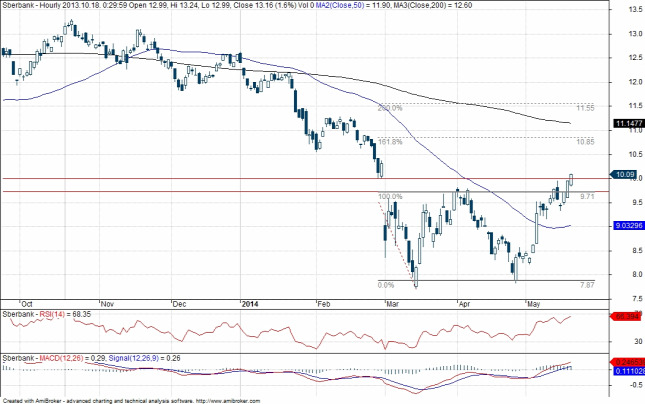Click the Nov label on time axis
The width and height of the screenshot is (645, 404).
point(107,304)
